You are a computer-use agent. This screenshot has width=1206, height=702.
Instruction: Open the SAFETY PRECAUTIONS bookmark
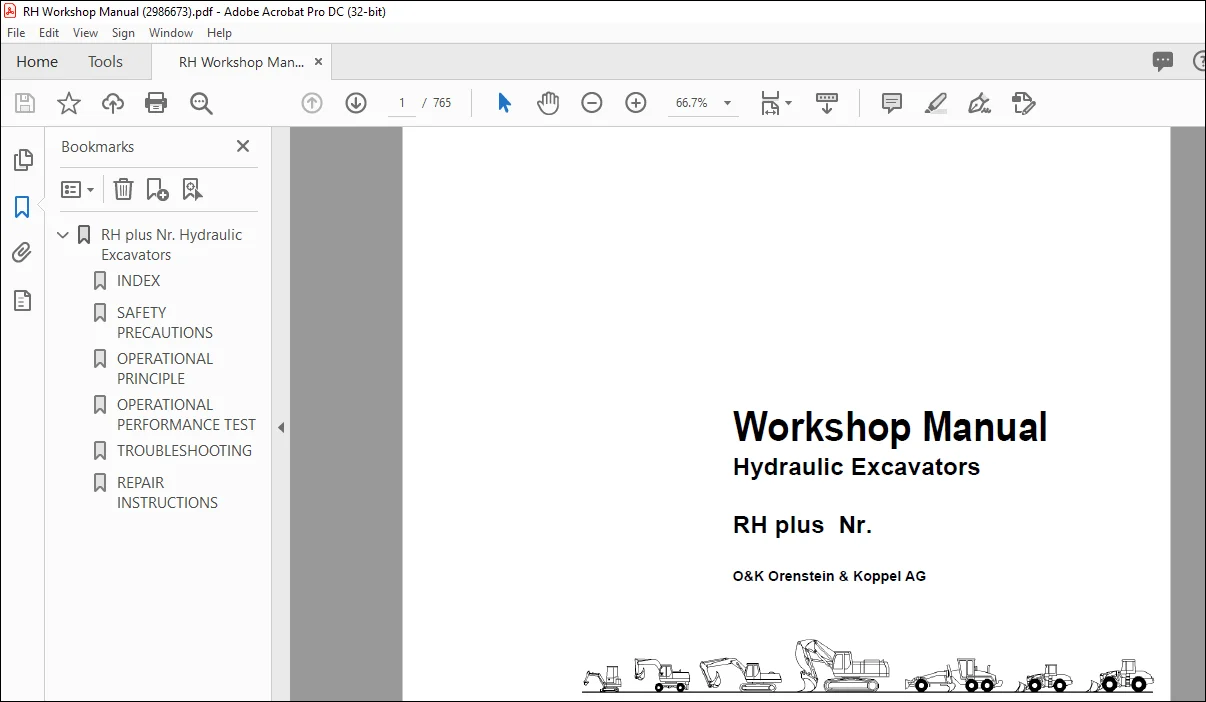click(165, 322)
